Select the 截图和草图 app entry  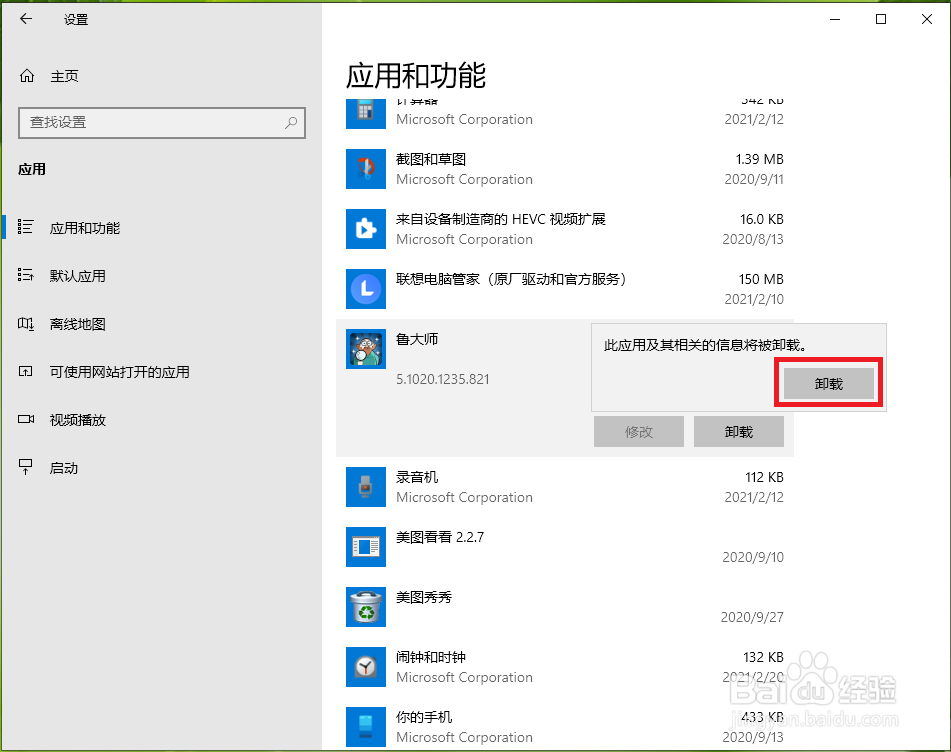[565, 169]
